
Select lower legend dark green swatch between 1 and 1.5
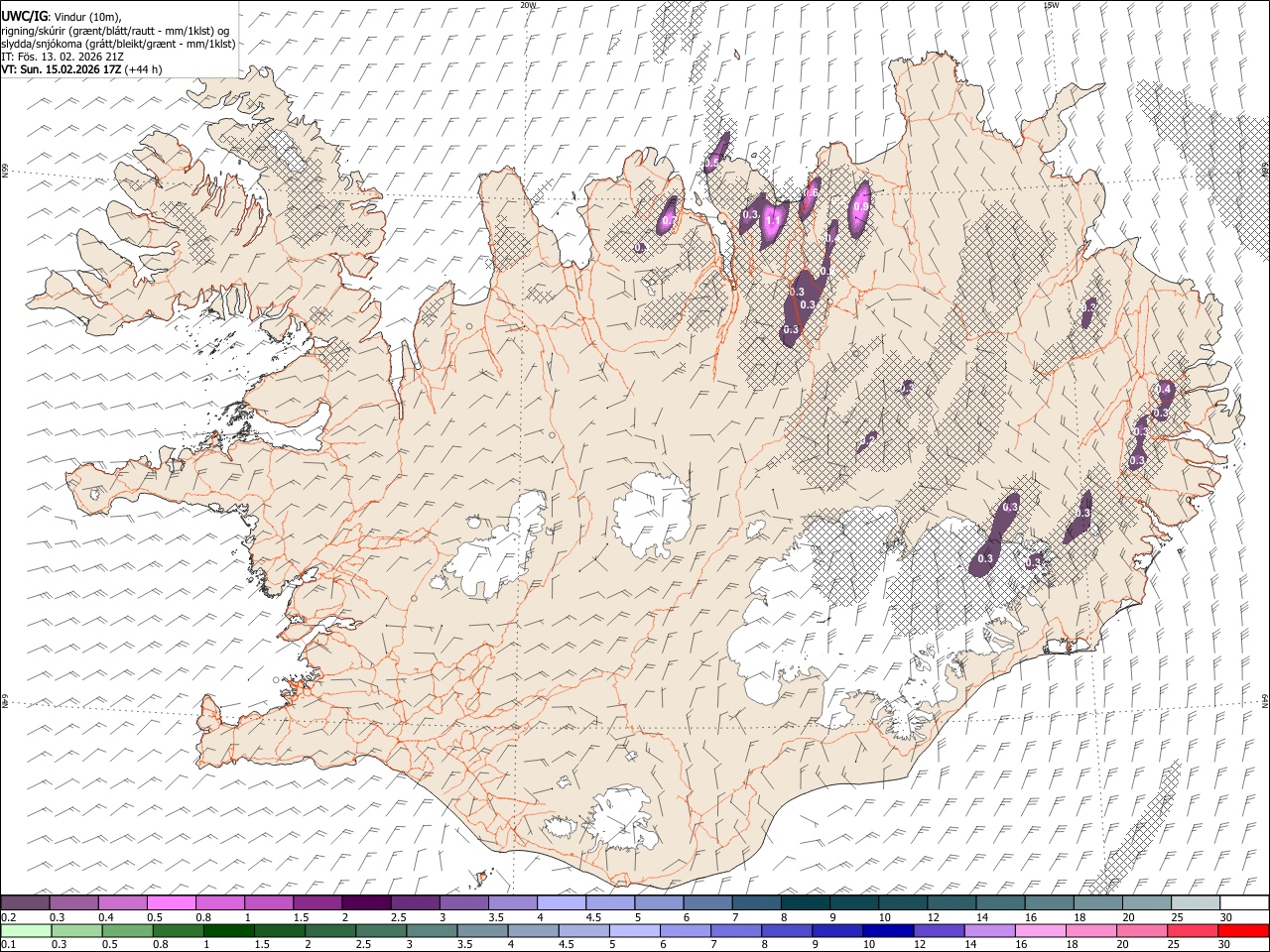(228, 931)
